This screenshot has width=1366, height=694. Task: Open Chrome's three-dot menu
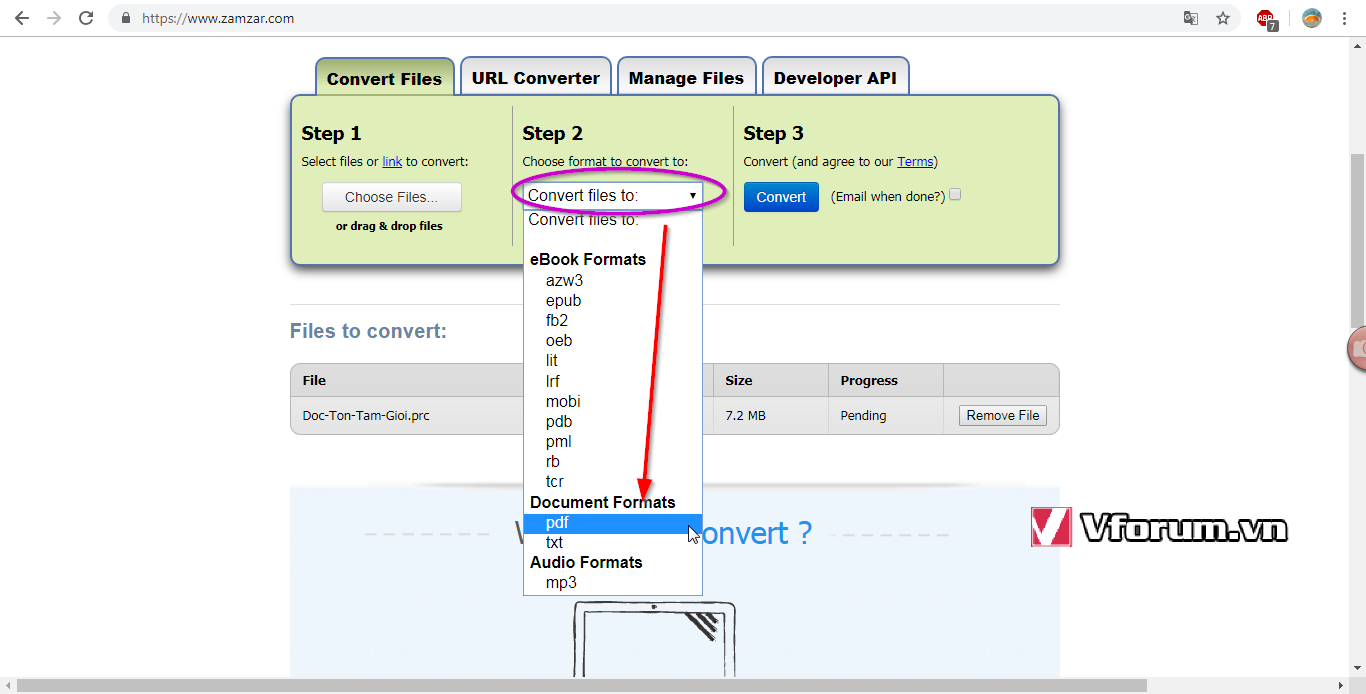(1346, 18)
